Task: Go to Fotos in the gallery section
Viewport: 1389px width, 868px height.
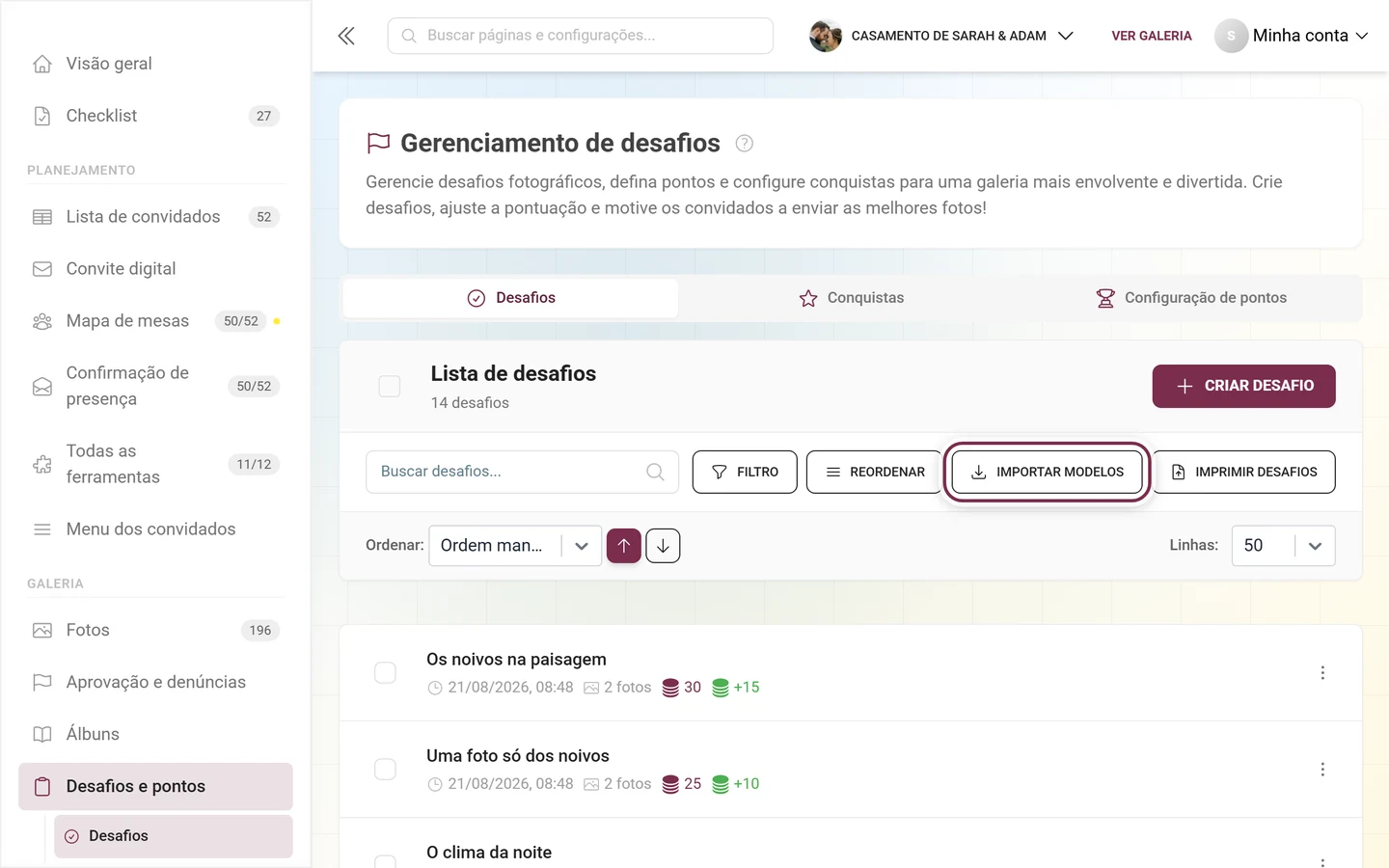Action: (155, 631)
